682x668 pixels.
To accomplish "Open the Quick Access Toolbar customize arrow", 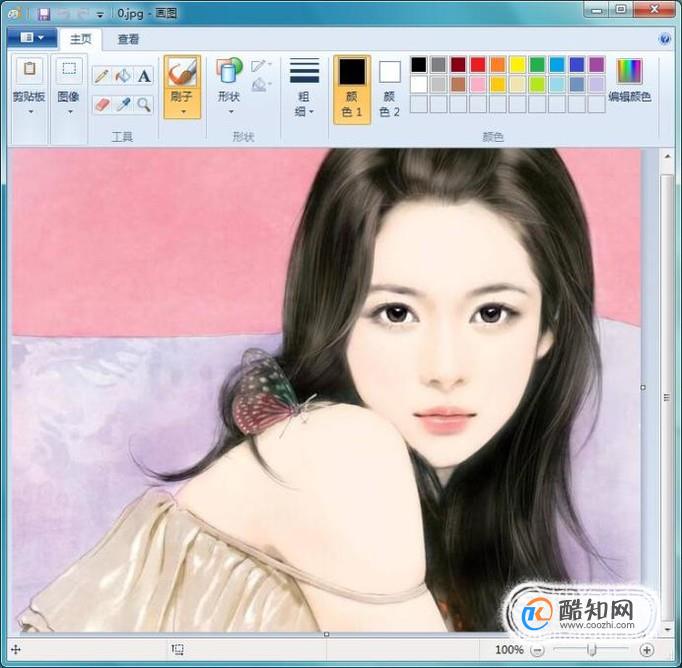I will tap(100, 15).
